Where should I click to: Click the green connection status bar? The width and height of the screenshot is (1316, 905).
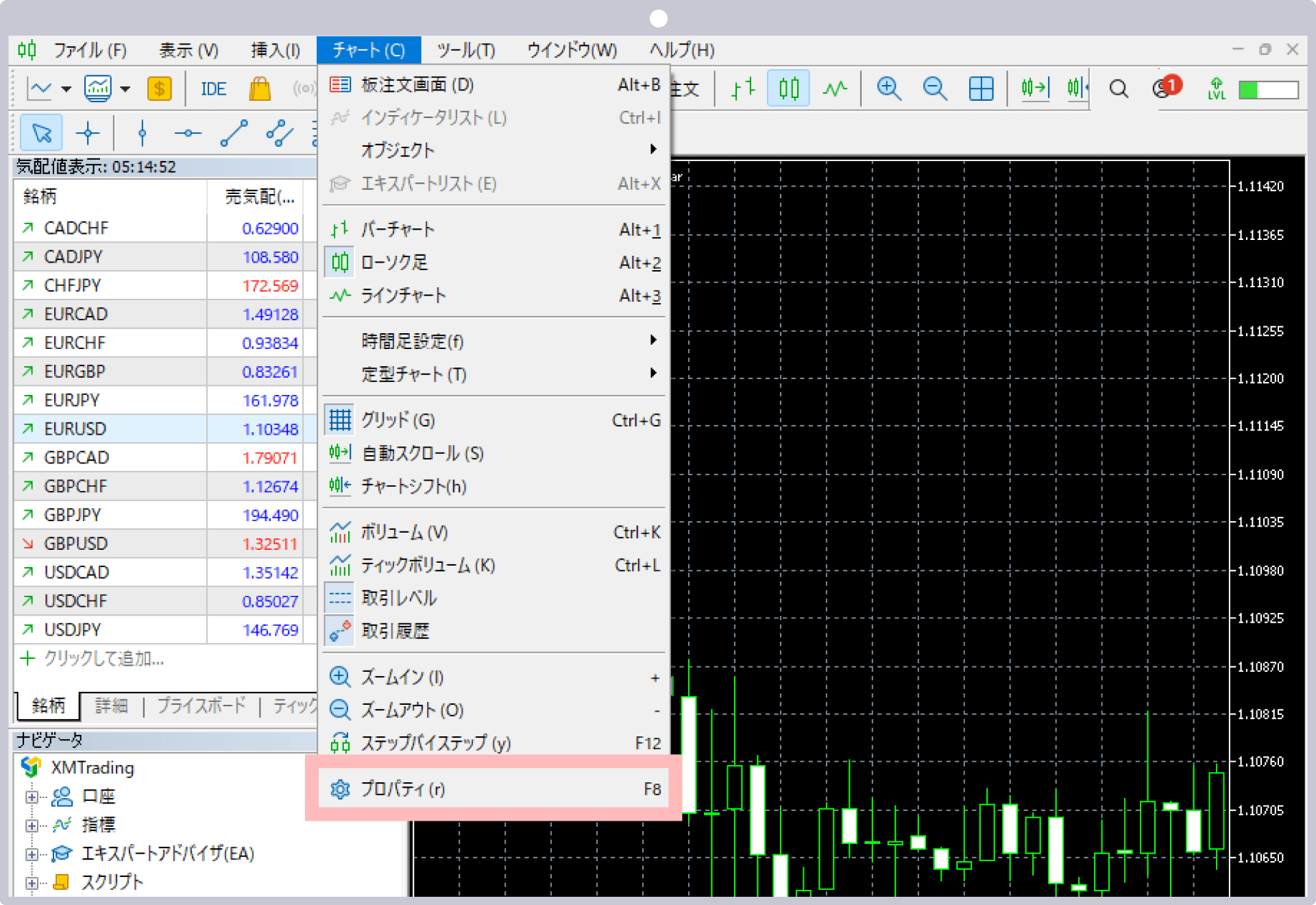[1268, 90]
